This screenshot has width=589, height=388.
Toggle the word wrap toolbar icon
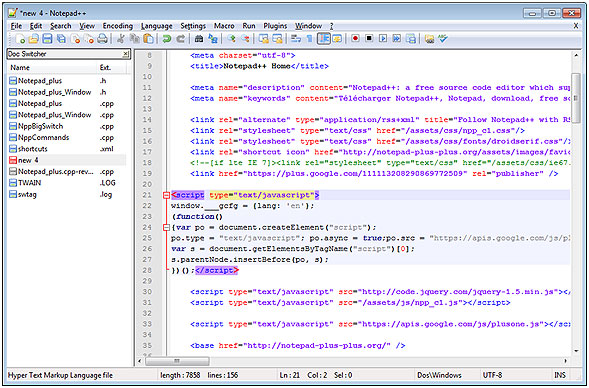click(296, 38)
